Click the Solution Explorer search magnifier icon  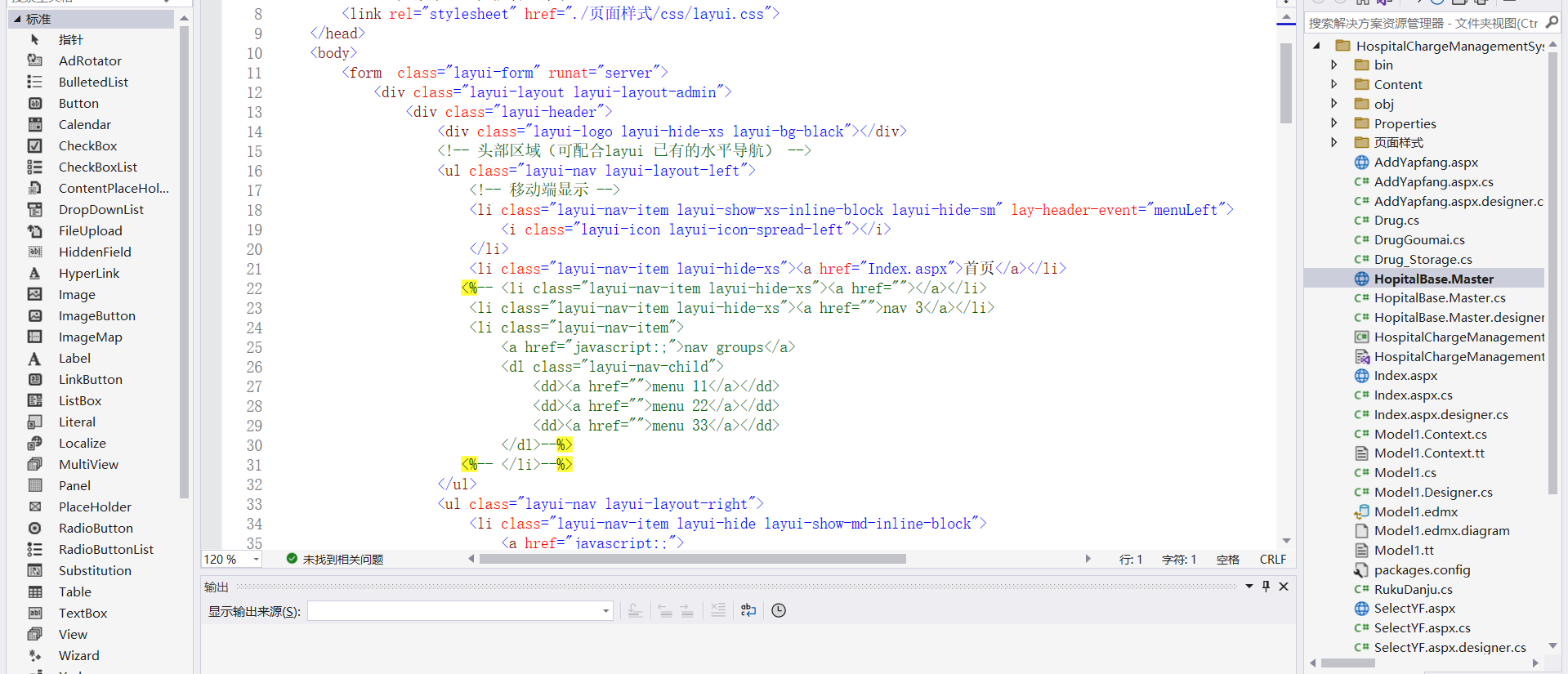pos(1552,23)
